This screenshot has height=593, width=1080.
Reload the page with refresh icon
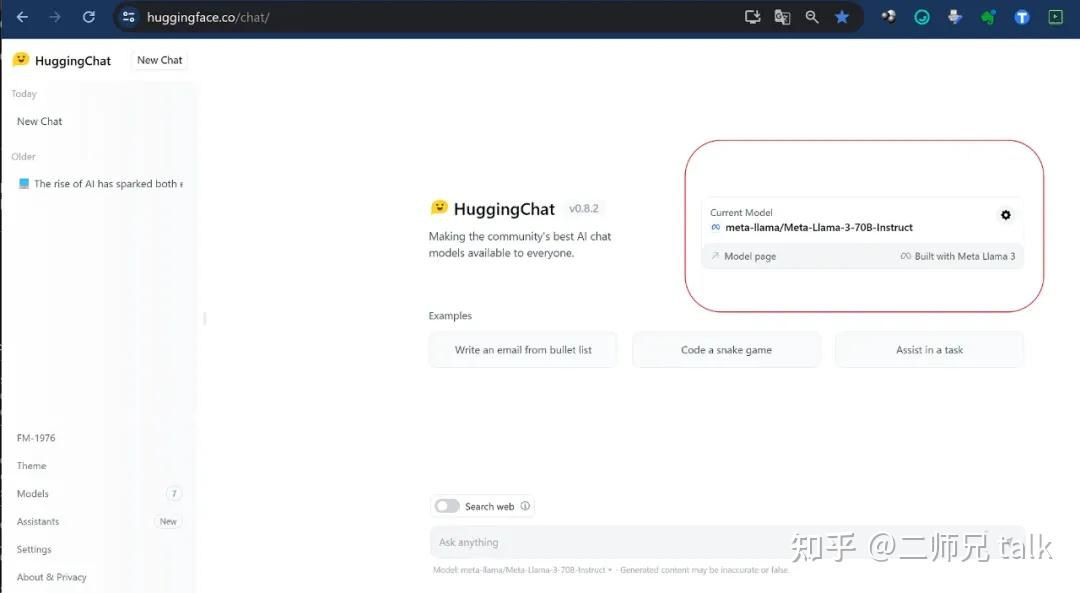pos(89,17)
